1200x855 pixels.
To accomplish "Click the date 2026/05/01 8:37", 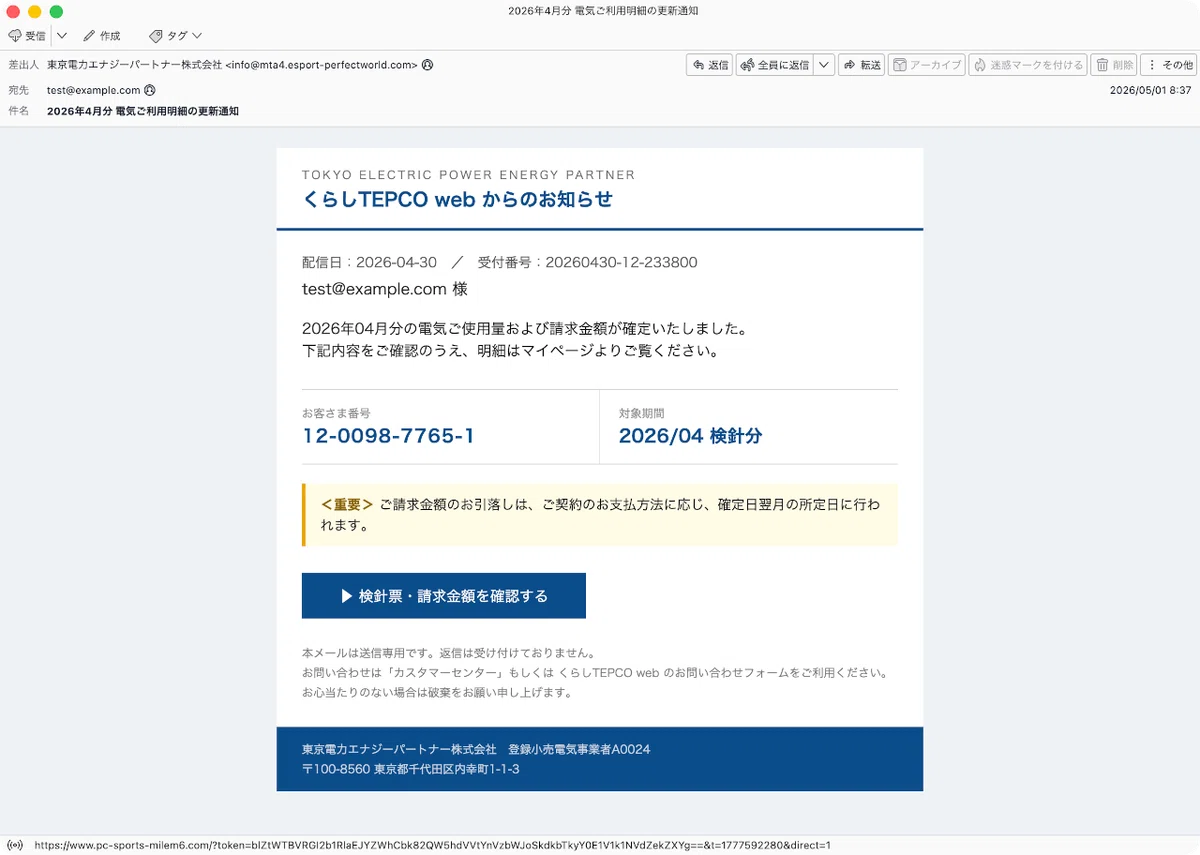I will pos(1150,90).
